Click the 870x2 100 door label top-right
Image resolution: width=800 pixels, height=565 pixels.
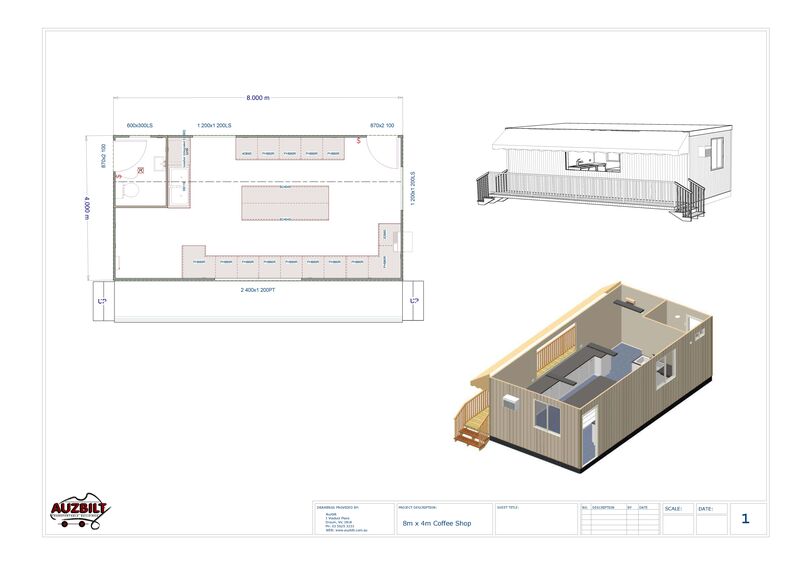click(382, 126)
